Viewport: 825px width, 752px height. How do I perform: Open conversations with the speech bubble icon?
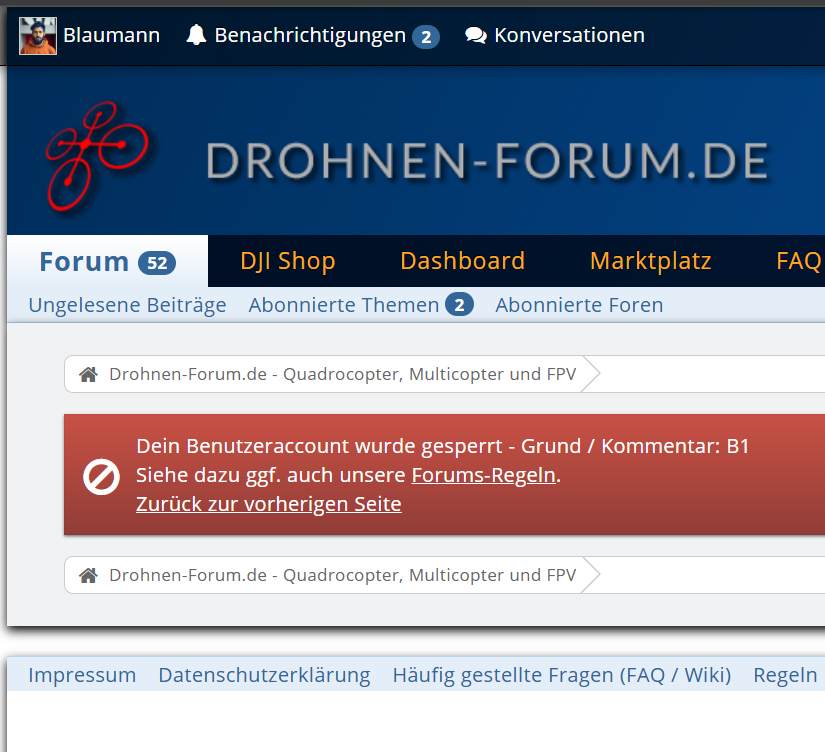click(x=474, y=34)
